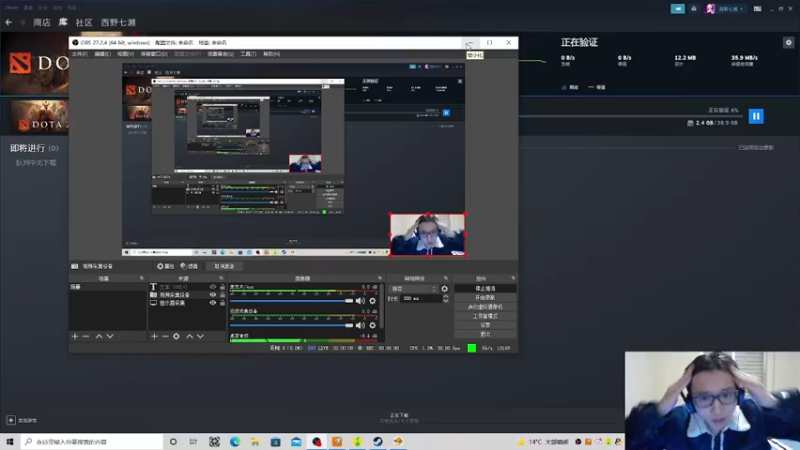
Task: Add a new scene with the plus icon
Action: 75,336
